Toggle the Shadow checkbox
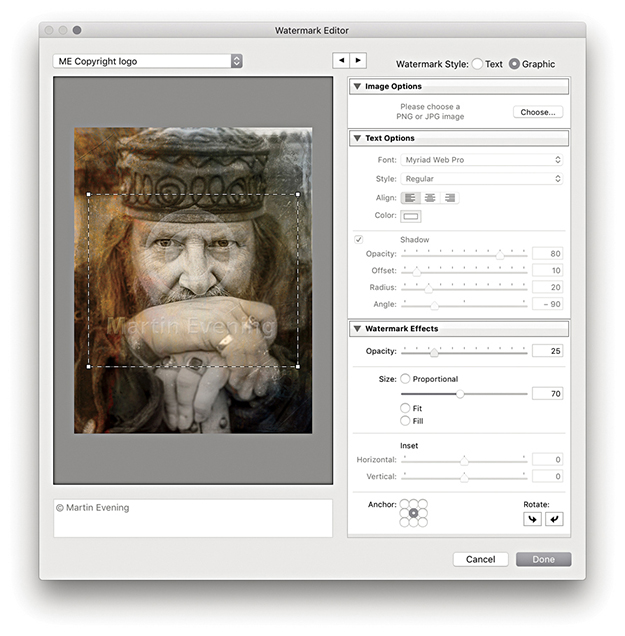The width and height of the screenshot is (625, 636). (x=358, y=239)
